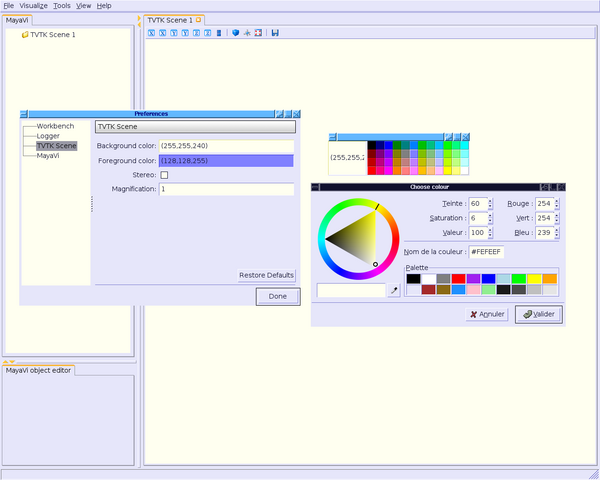Open the Tools menu
600x480 pixels.
[x=62, y=6]
